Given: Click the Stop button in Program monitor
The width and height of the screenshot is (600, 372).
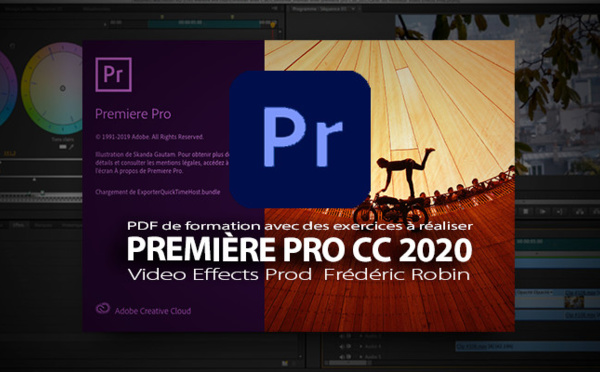Looking at the screenshot, I should click(x=526, y=211).
